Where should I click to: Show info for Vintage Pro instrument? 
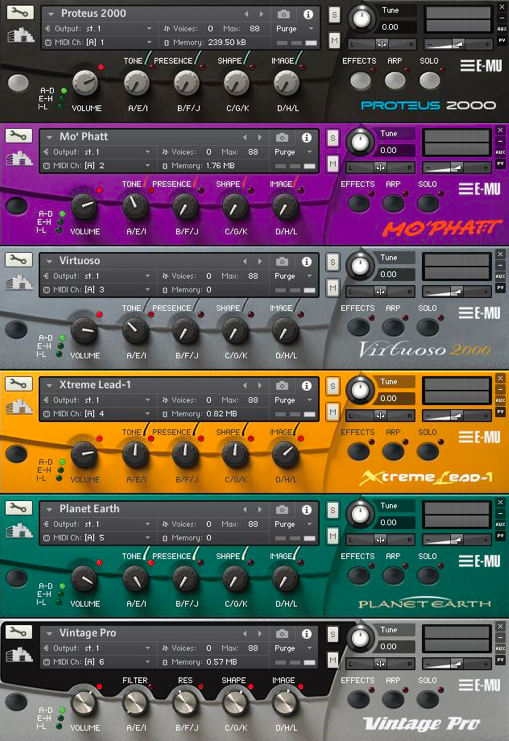point(307,633)
